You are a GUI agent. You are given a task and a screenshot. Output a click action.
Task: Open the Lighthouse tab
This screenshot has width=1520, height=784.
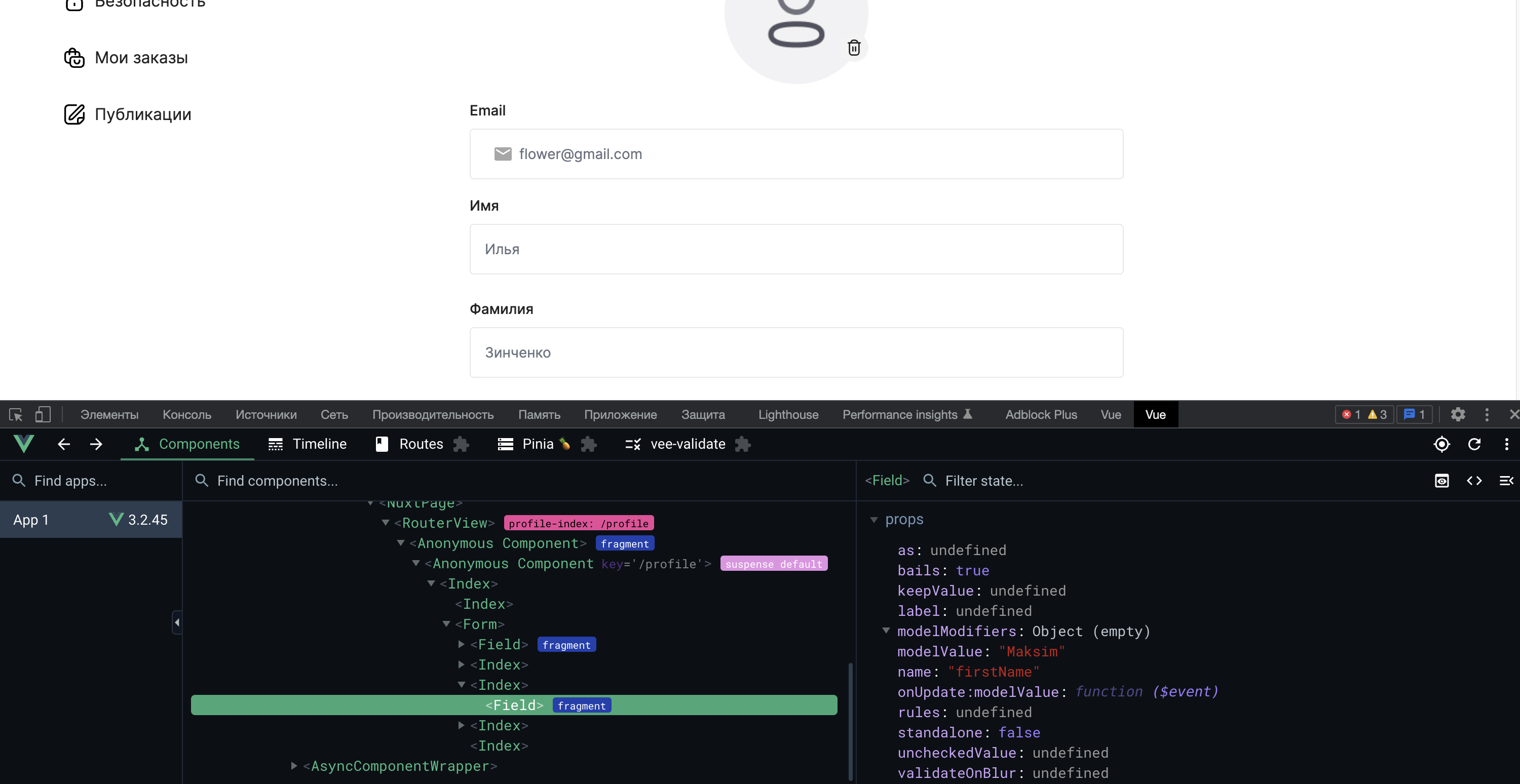click(x=788, y=415)
